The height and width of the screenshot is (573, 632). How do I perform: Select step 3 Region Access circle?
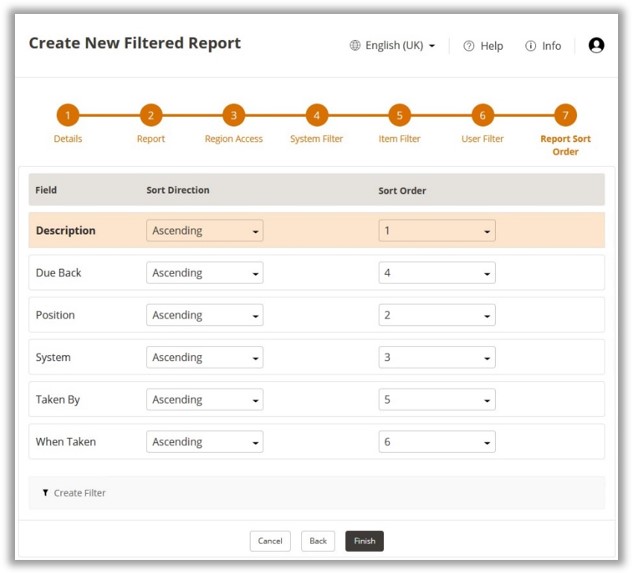pos(233,115)
